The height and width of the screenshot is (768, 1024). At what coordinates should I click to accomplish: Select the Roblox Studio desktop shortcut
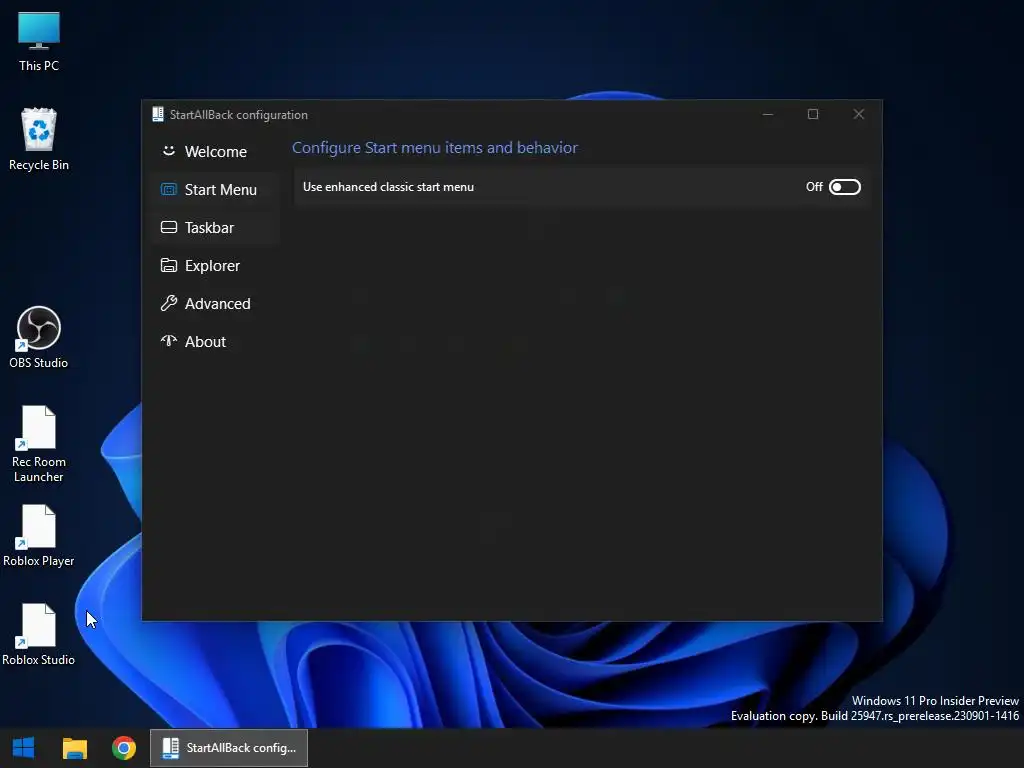pyautogui.click(x=39, y=635)
